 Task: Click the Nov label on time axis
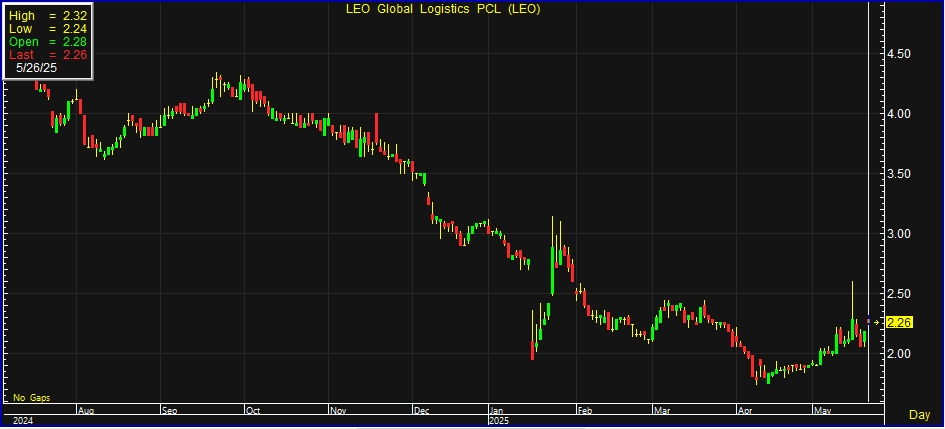[x=338, y=410]
